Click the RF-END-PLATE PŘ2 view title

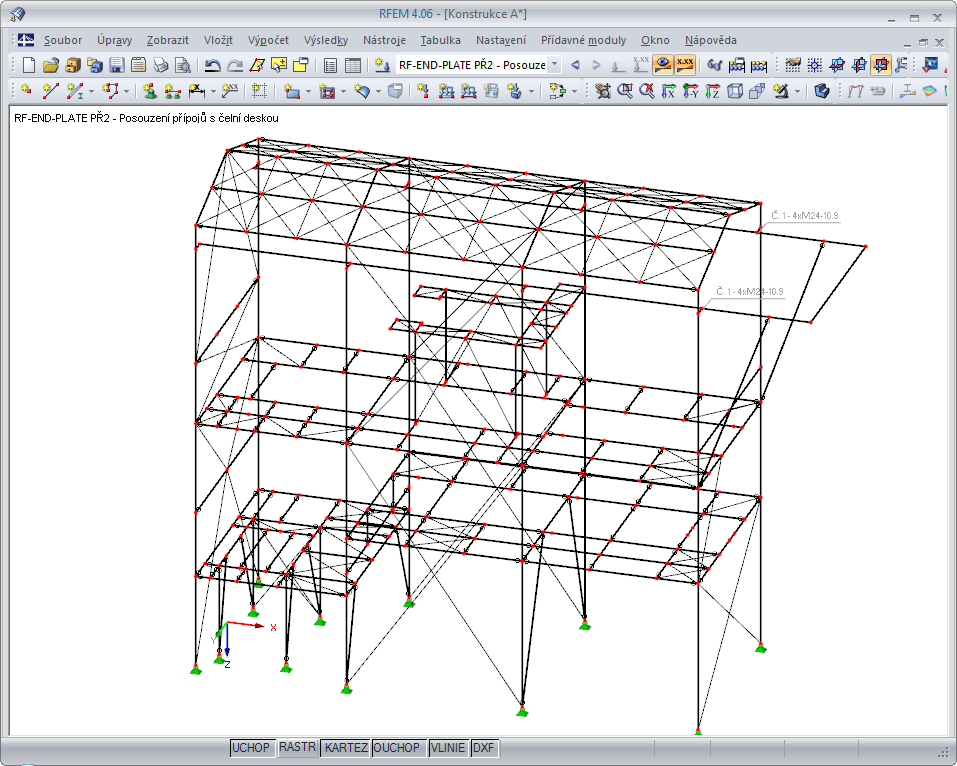146,118
